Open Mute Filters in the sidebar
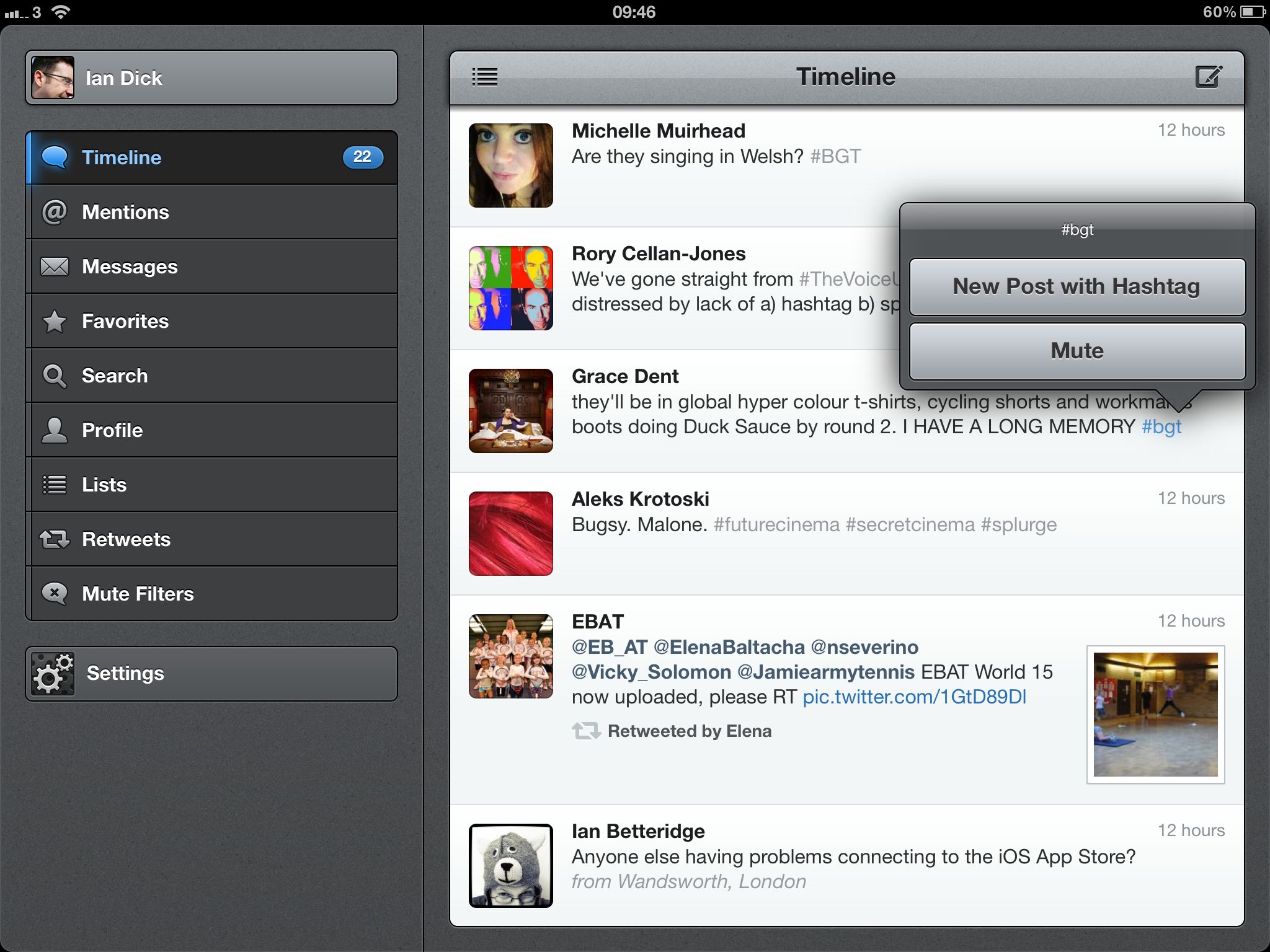This screenshot has width=1270, height=952. coord(211,594)
